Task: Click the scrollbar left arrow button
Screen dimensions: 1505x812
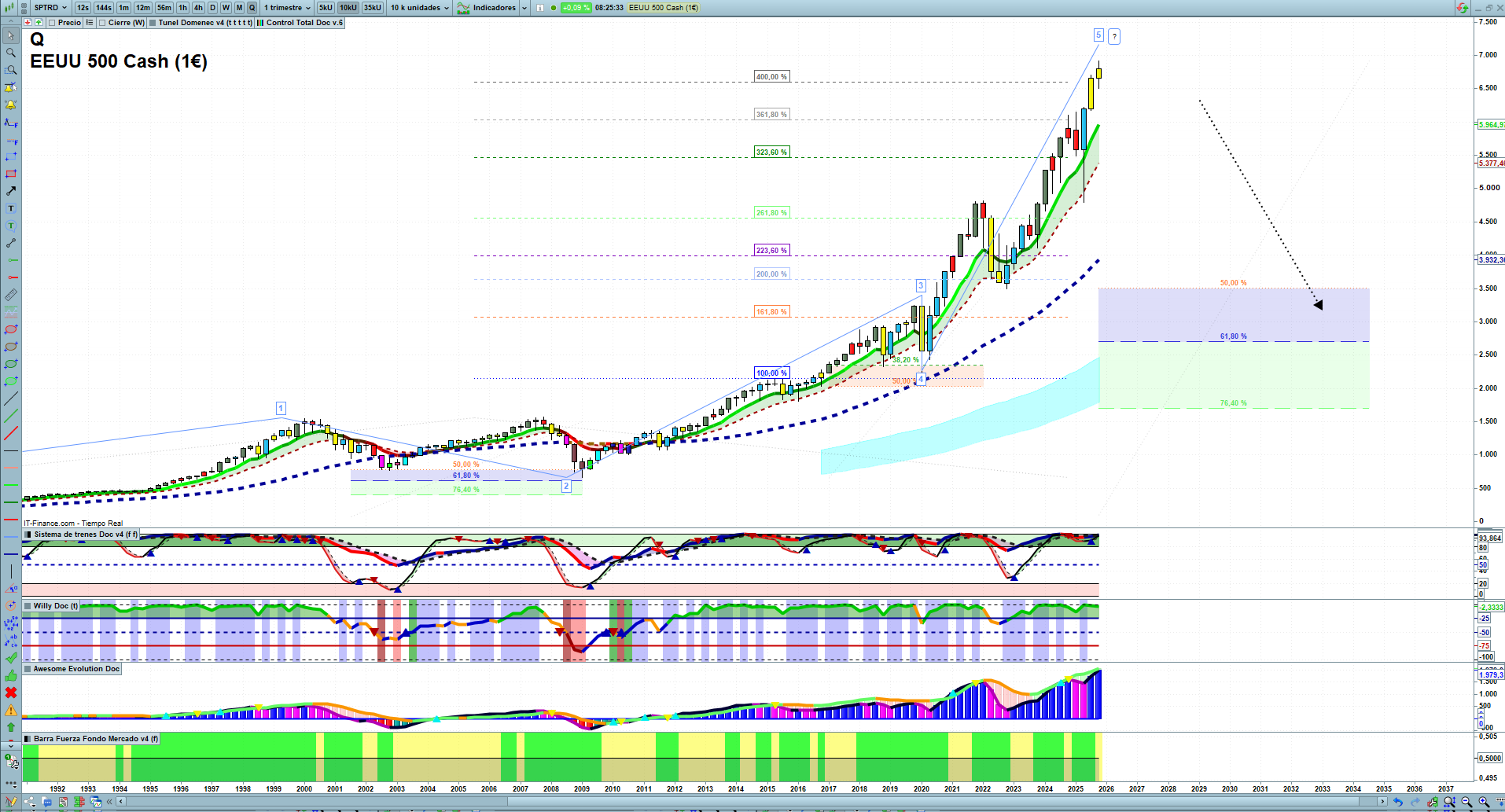Action: coord(121,802)
